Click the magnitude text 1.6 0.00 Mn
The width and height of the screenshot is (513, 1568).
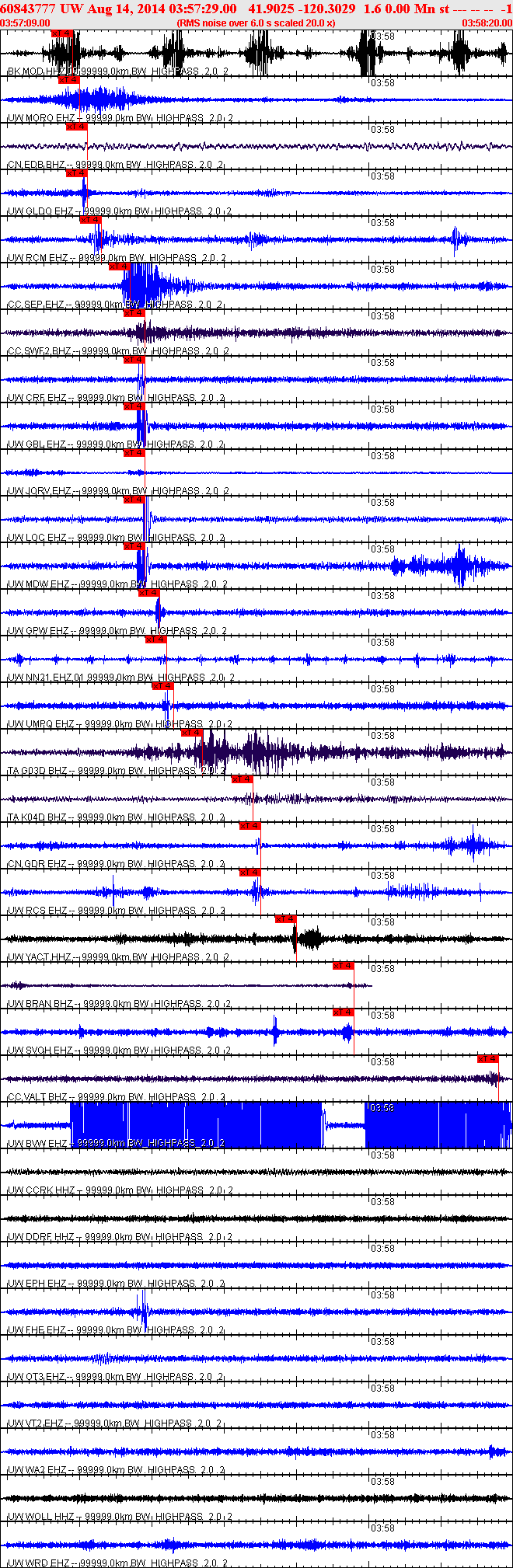tap(398, 9)
